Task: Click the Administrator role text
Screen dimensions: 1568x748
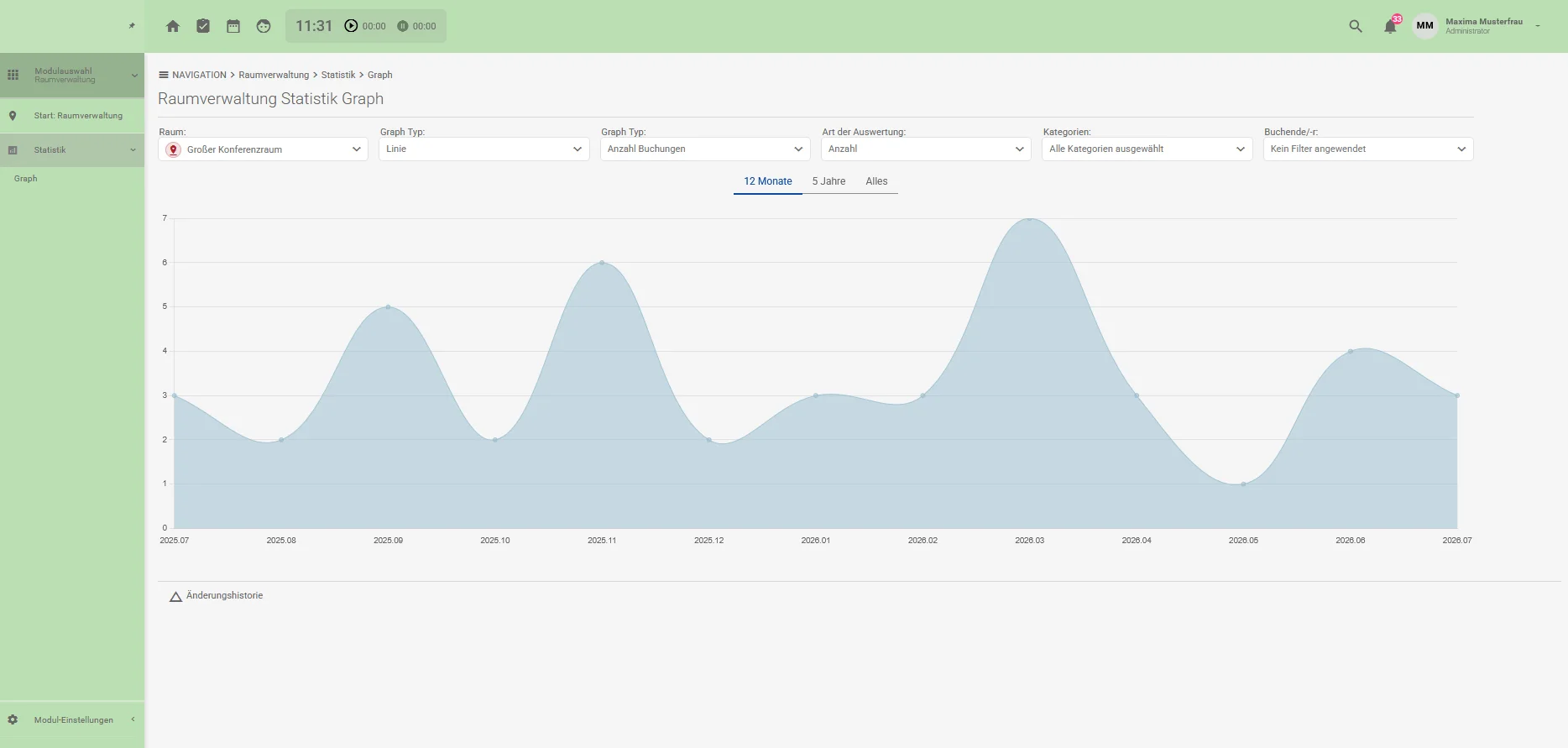Action: (x=1467, y=32)
